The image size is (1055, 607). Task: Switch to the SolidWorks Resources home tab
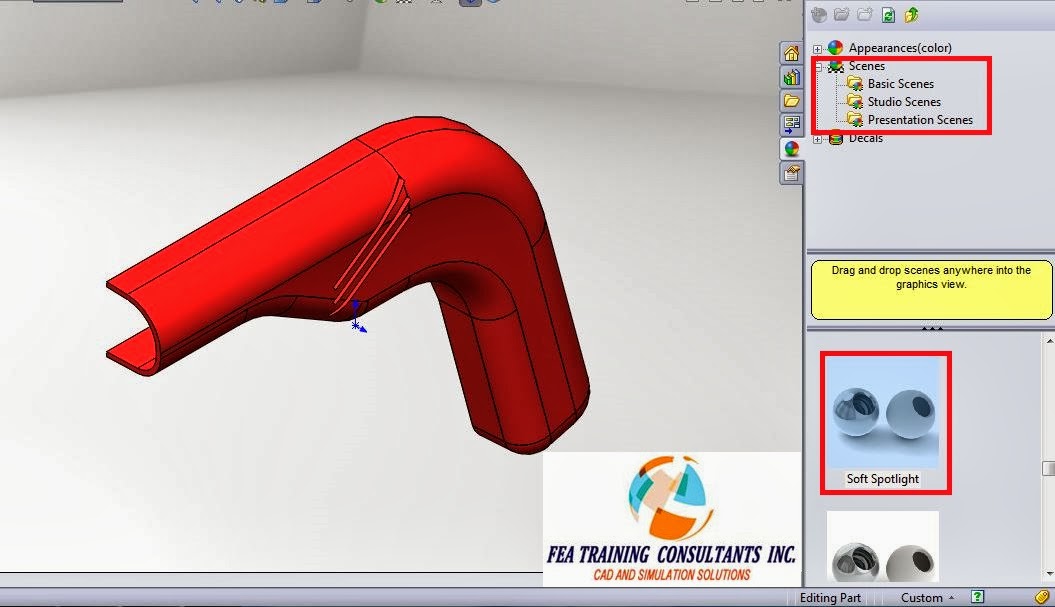coord(791,52)
